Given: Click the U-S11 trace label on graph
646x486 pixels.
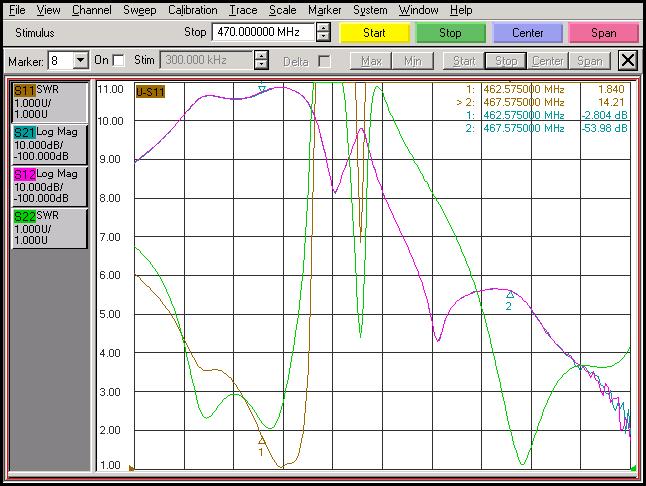Looking at the screenshot, I should point(150,91).
